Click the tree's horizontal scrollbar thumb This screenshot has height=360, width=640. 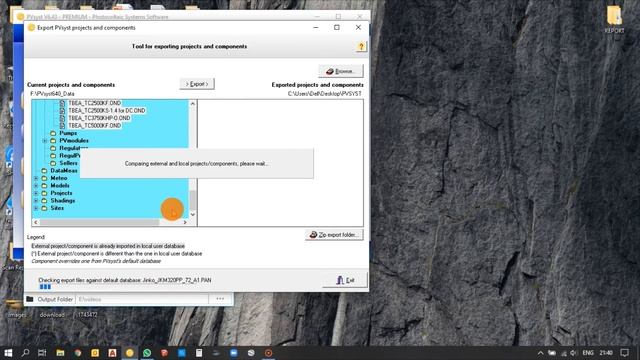pos(99,222)
